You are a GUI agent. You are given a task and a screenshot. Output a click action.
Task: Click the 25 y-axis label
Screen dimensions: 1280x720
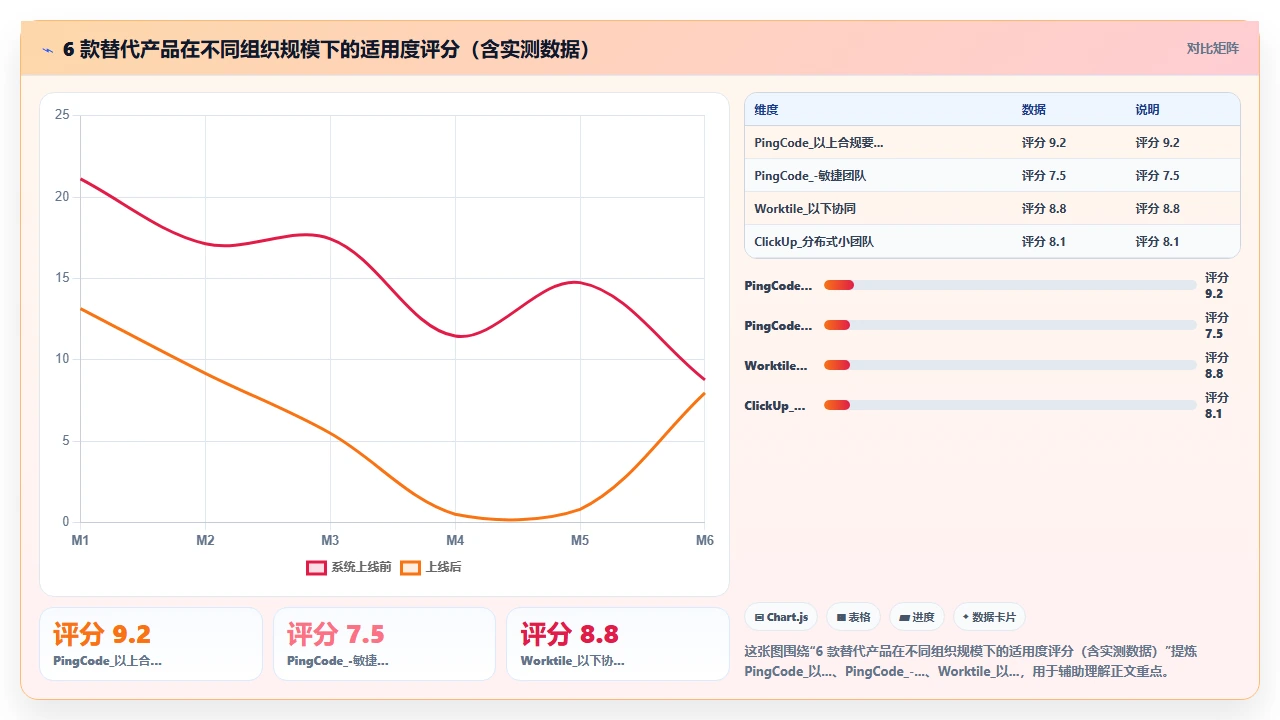coord(62,115)
